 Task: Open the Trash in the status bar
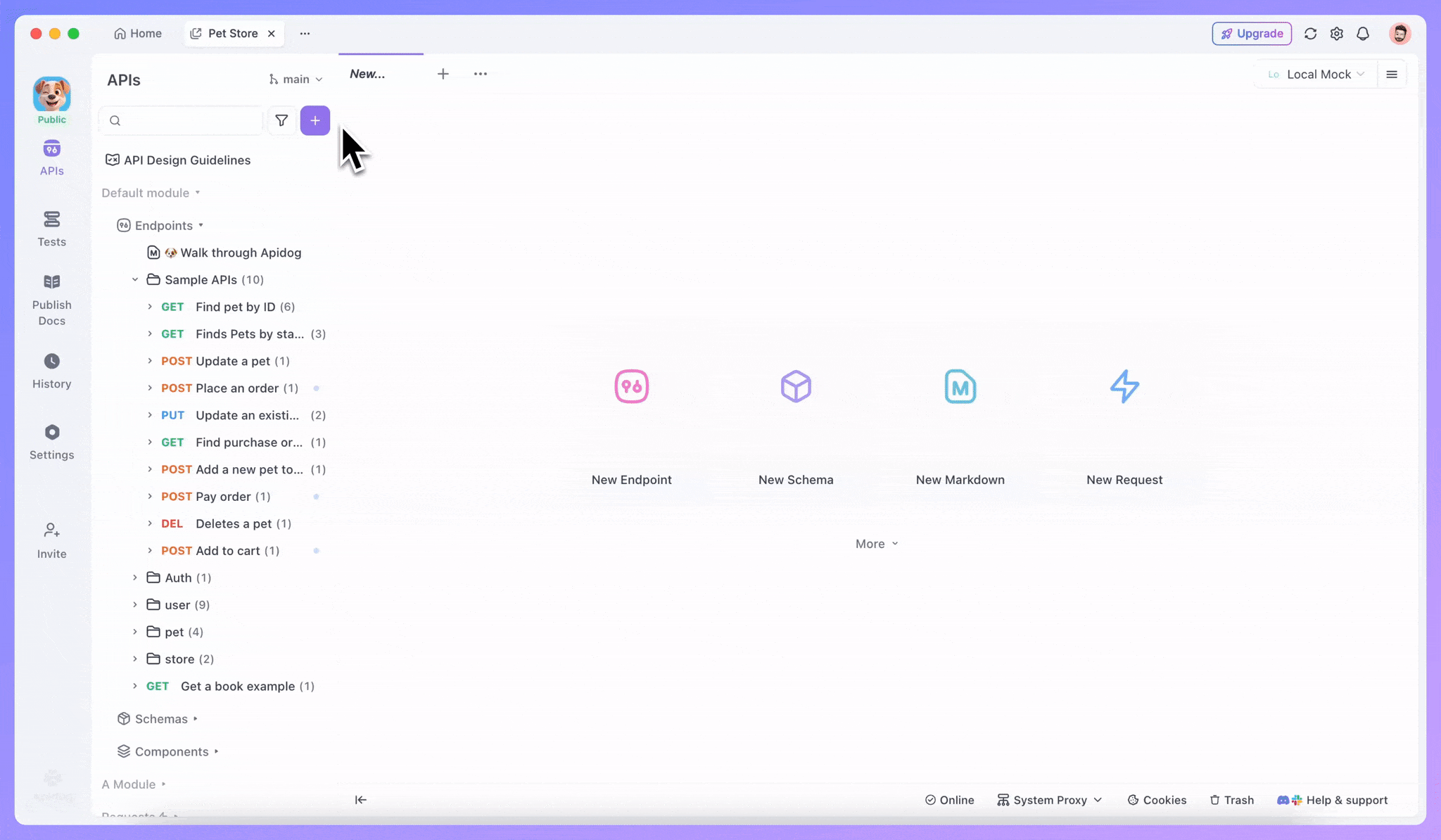tap(1231, 800)
